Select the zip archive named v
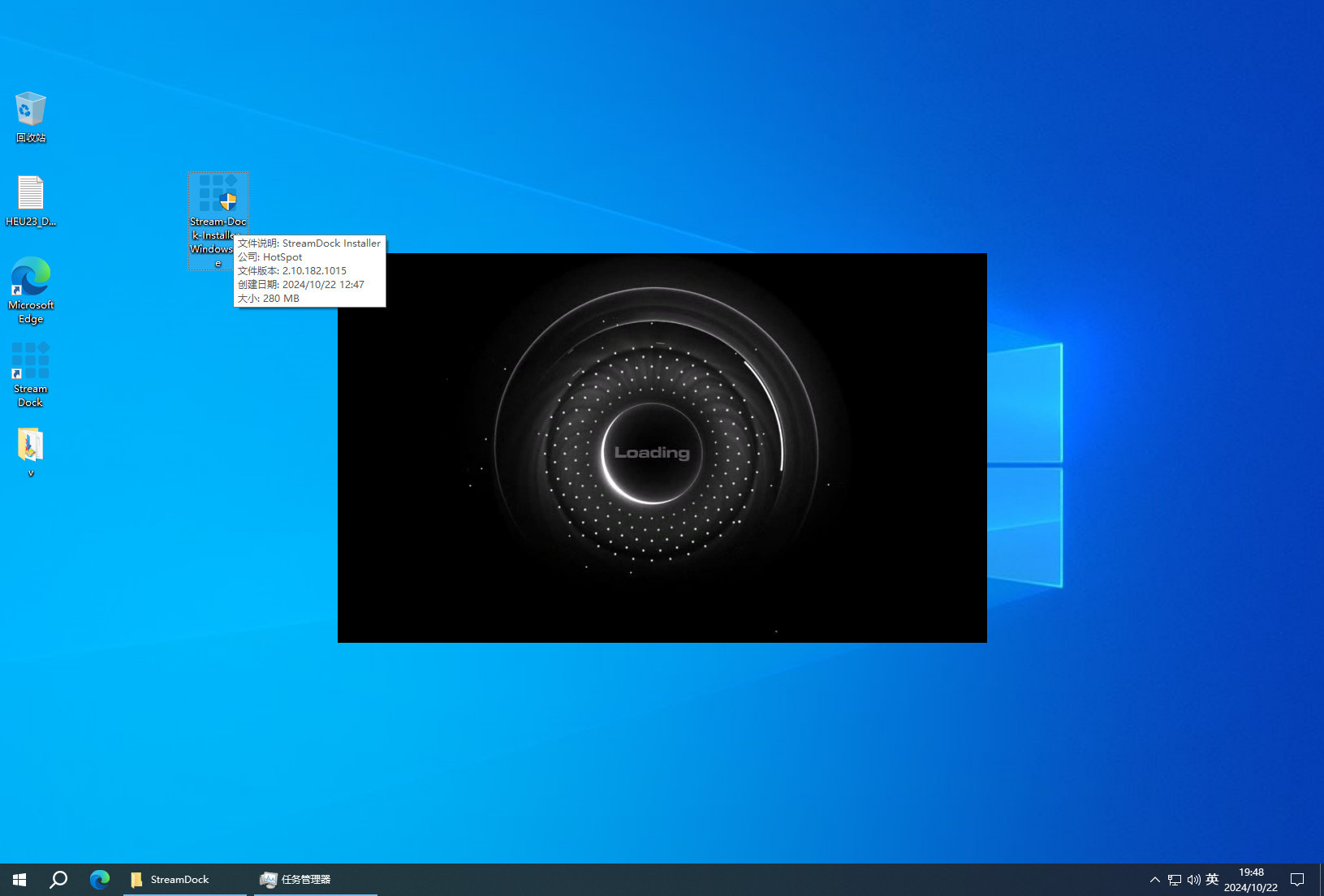 [x=31, y=452]
